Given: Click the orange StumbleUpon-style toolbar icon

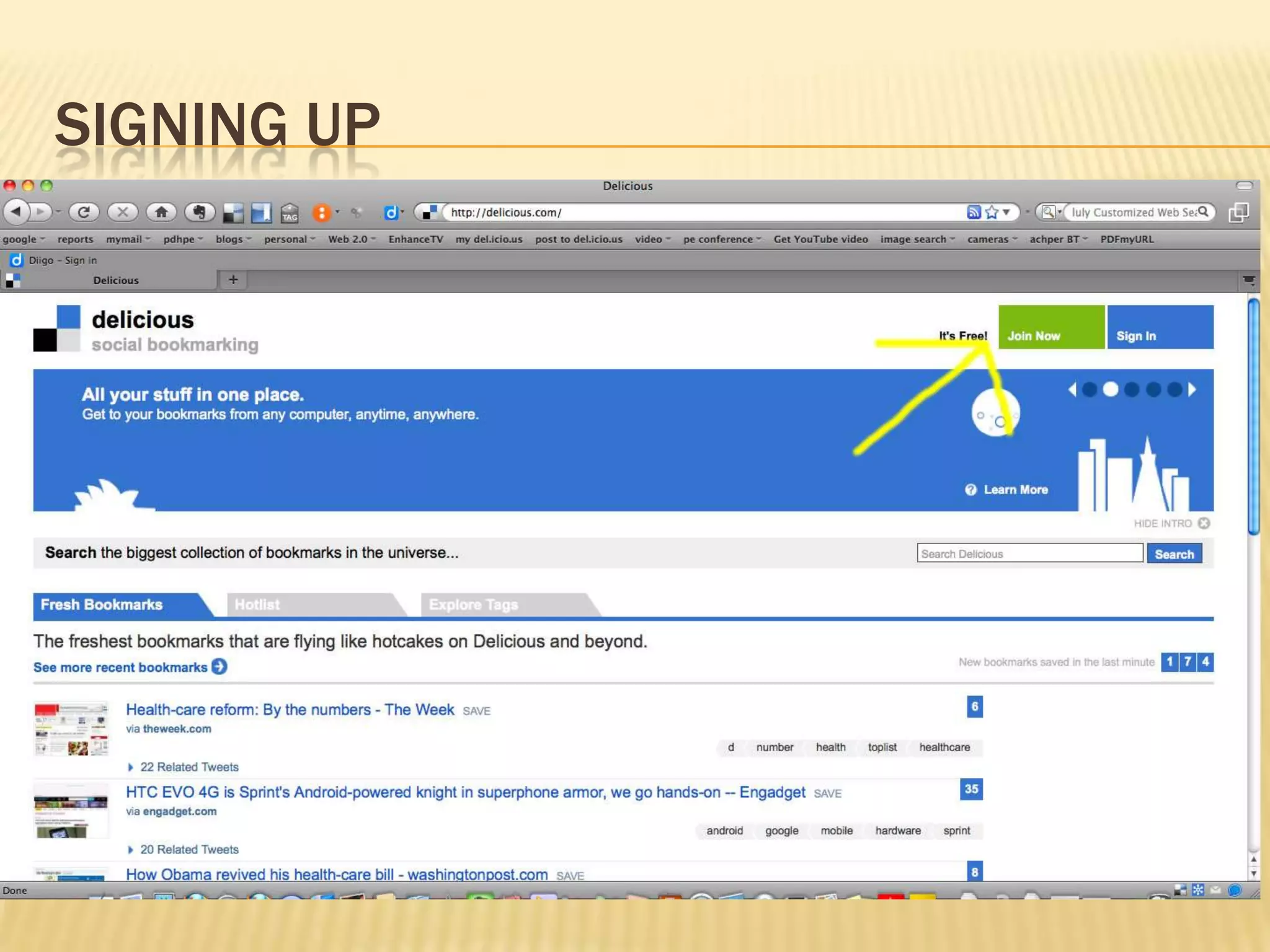Looking at the screenshot, I should point(321,213).
